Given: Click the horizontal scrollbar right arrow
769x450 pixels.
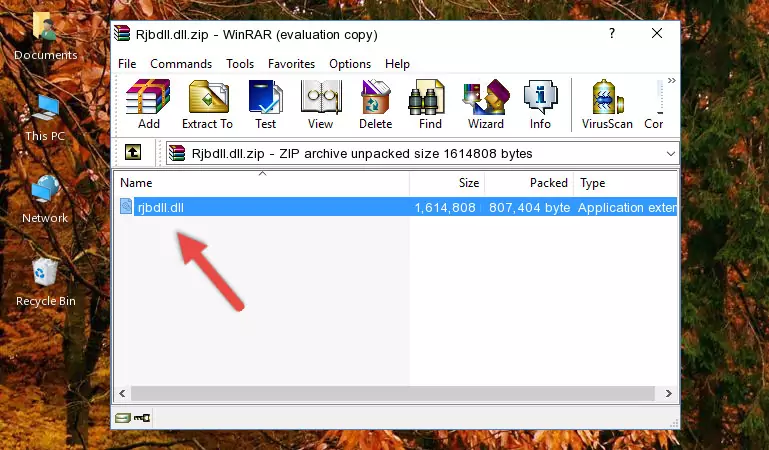Looking at the screenshot, I should 668,394.
